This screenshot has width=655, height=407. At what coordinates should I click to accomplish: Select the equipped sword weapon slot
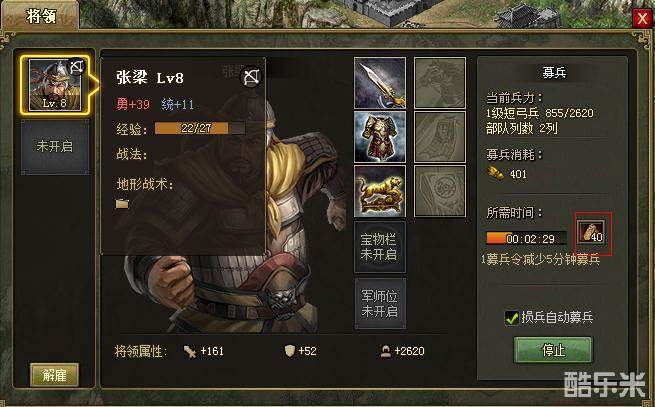coord(380,83)
